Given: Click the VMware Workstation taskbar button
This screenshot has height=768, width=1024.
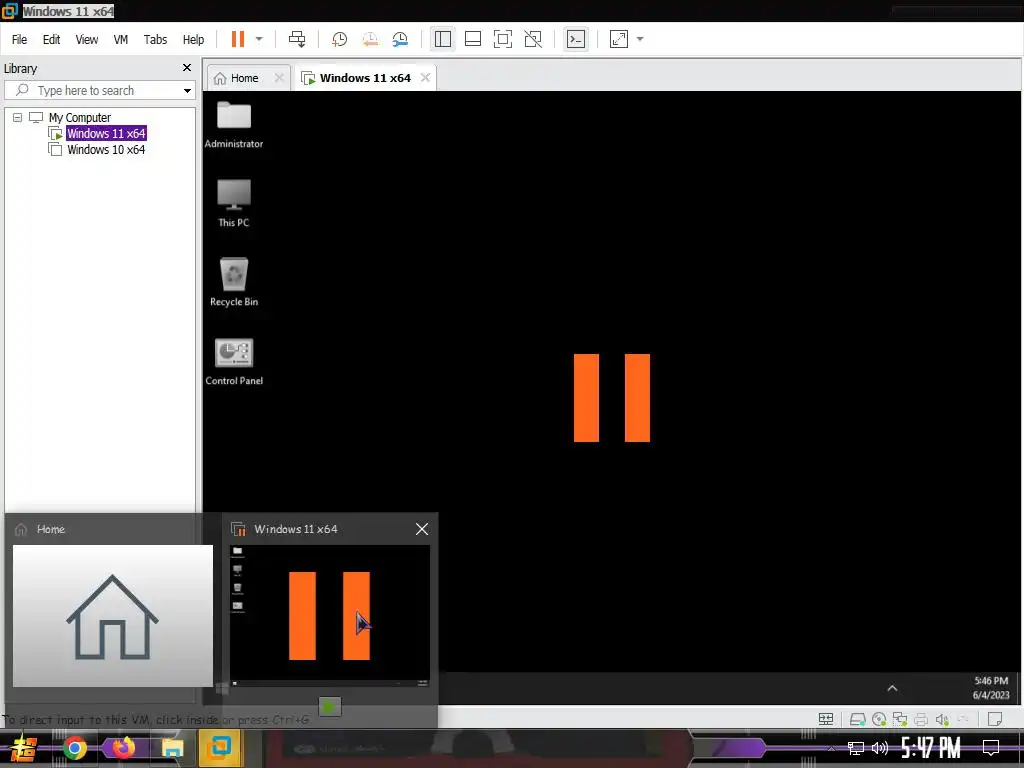Looking at the screenshot, I should click(219, 747).
